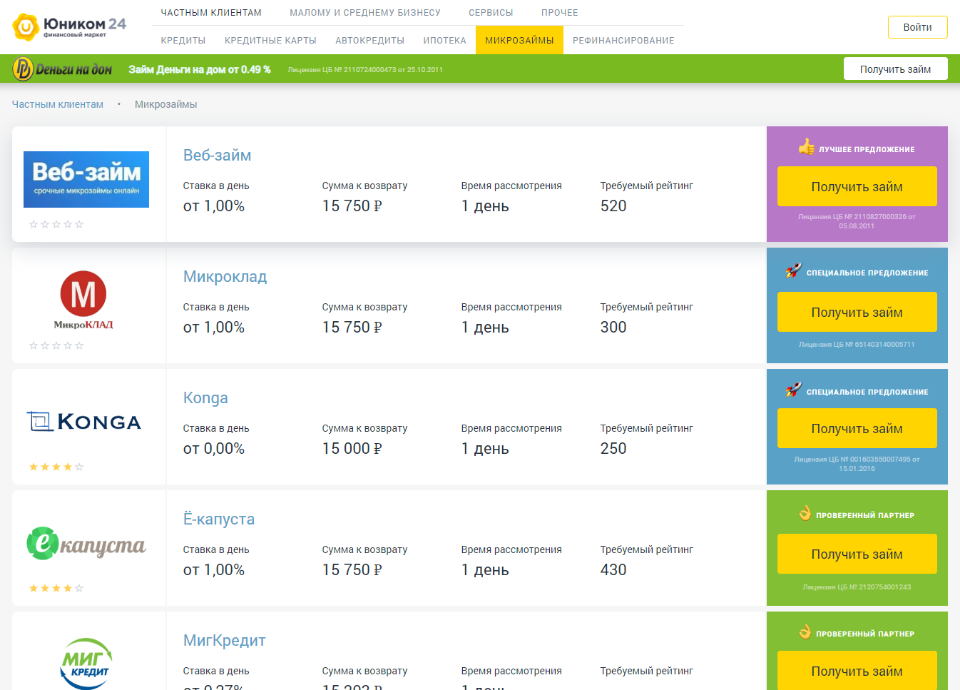Viewport: 960px width, 690px height.
Task: Open the Прочее menu
Action: pyautogui.click(x=560, y=12)
